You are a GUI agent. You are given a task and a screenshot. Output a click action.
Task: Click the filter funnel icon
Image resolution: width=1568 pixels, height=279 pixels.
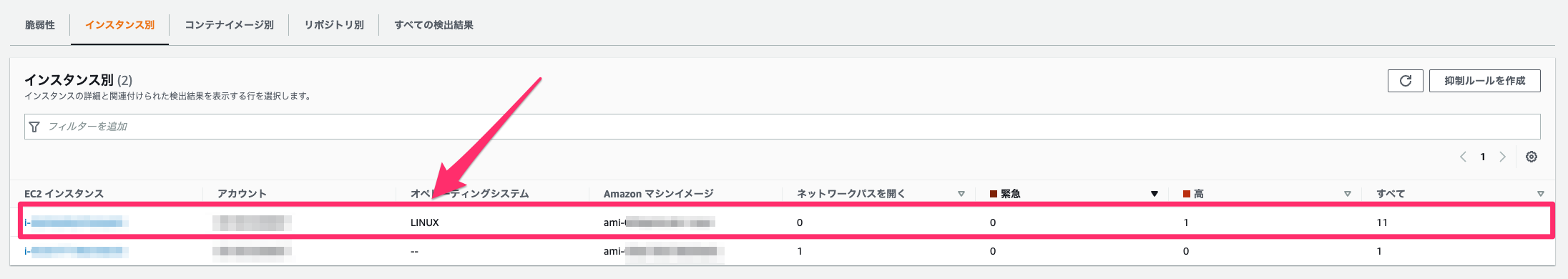(34, 127)
